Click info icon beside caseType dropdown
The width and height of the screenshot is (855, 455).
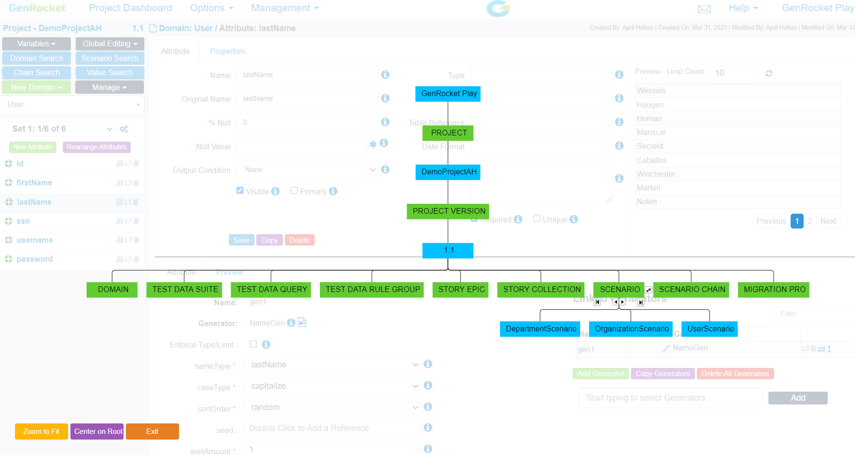(428, 385)
